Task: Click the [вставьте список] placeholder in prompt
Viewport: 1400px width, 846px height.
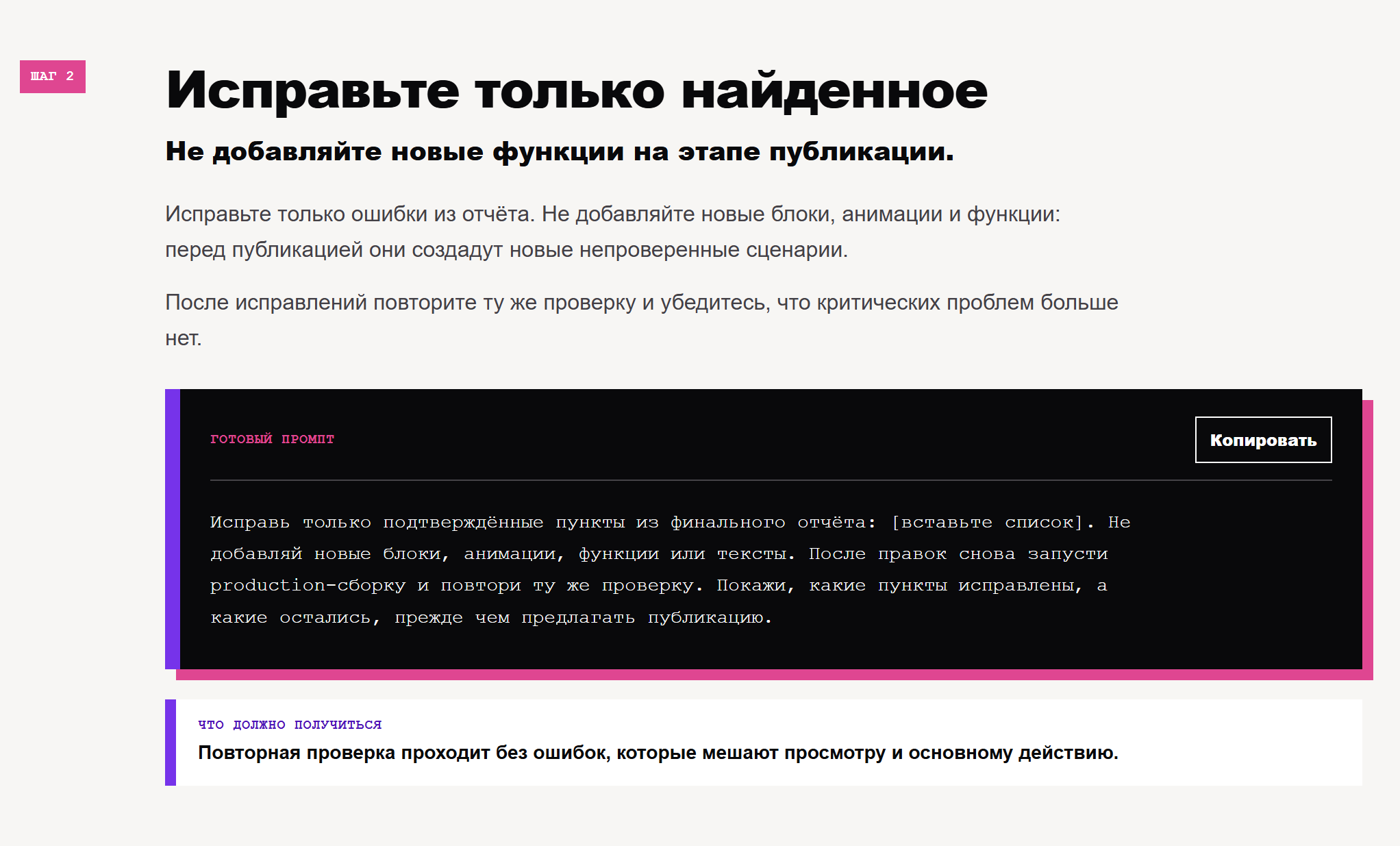Action: click(987, 523)
